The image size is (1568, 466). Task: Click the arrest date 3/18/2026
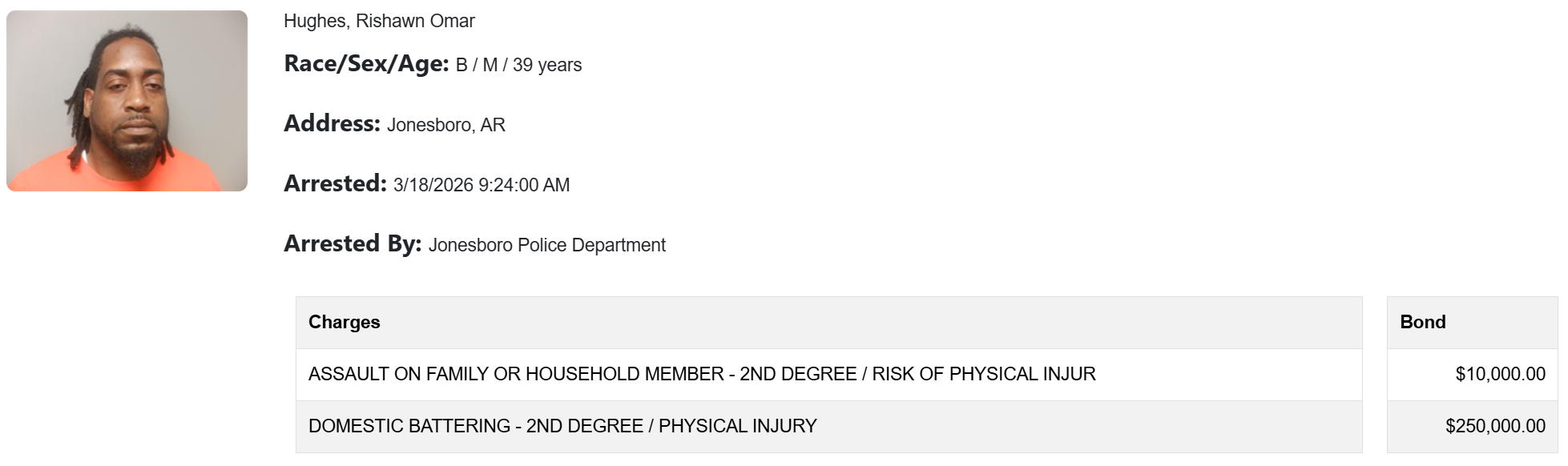(x=433, y=185)
